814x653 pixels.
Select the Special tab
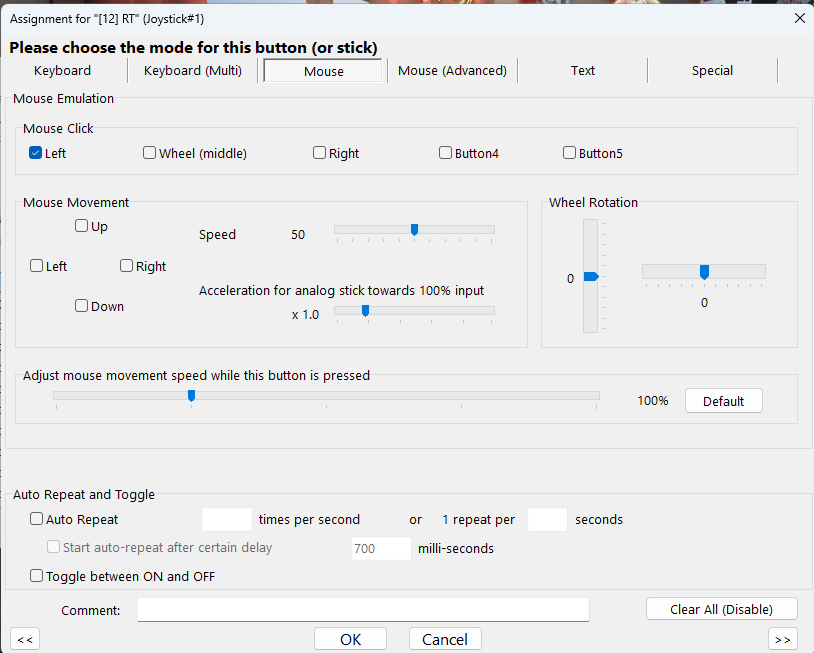712,71
